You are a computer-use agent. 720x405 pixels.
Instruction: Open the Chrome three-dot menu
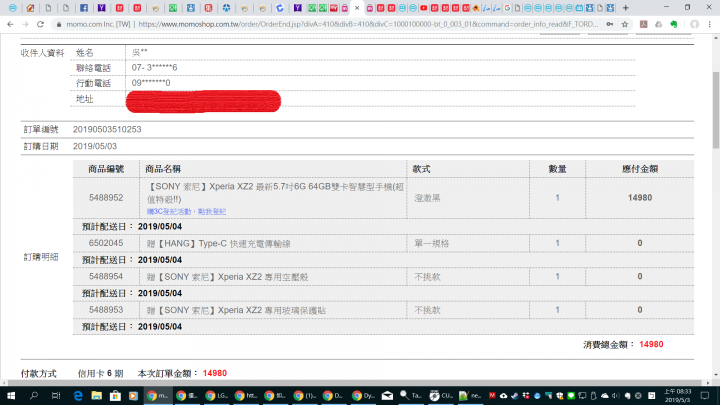coord(709,24)
